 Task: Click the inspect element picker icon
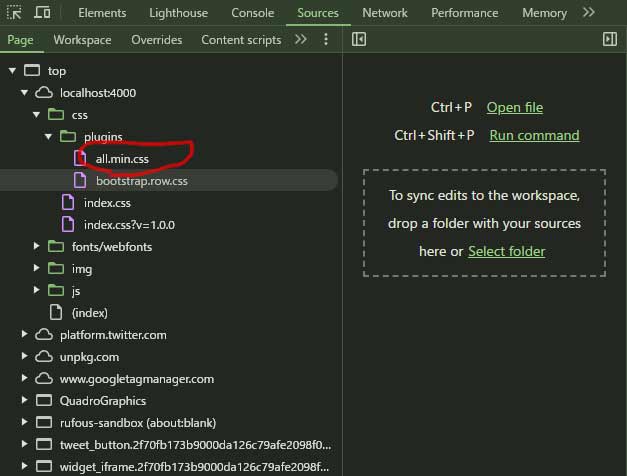[14, 13]
